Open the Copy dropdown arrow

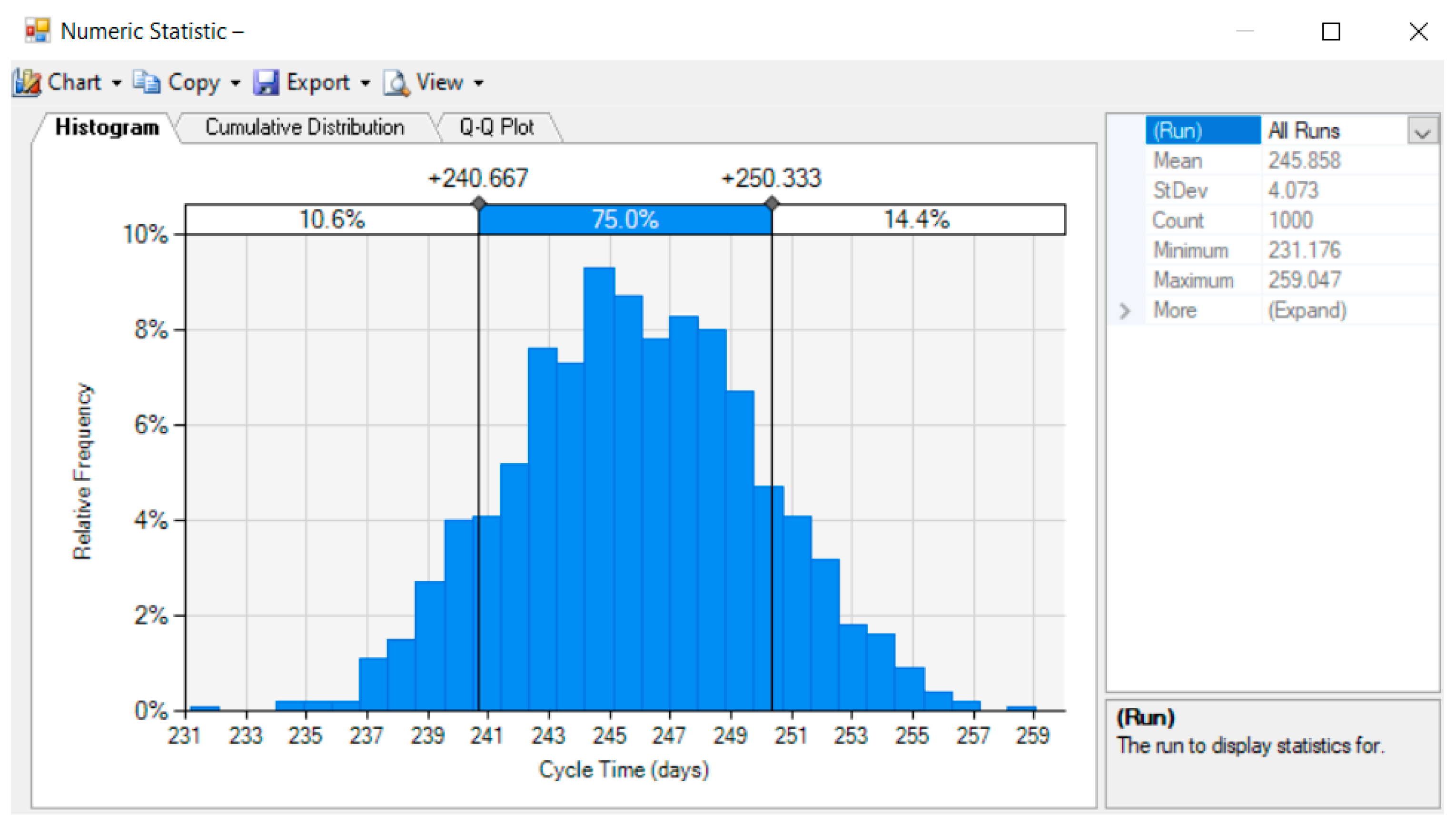tap(236, 84)
